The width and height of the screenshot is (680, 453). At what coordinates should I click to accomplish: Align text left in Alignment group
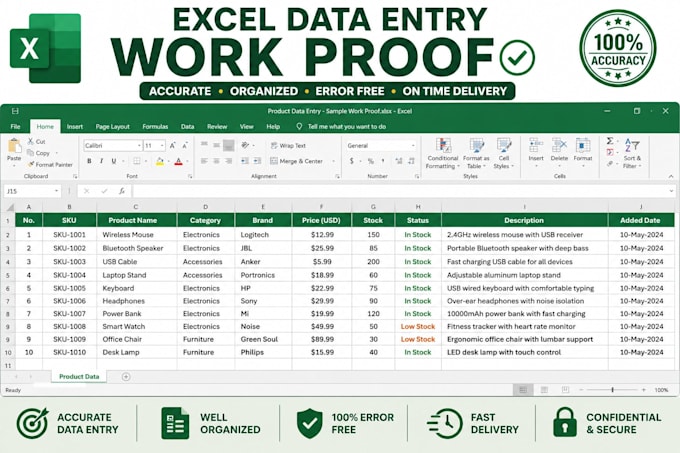[204, 161]
